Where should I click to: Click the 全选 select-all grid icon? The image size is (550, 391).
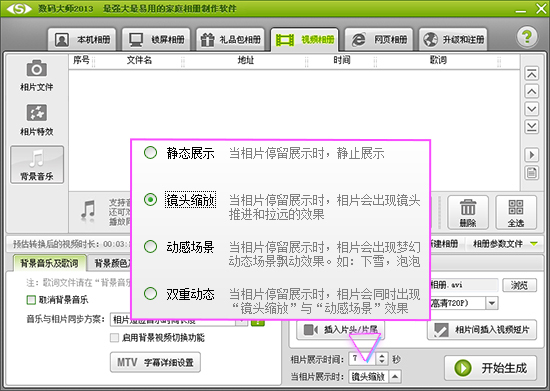click(516, 207)
